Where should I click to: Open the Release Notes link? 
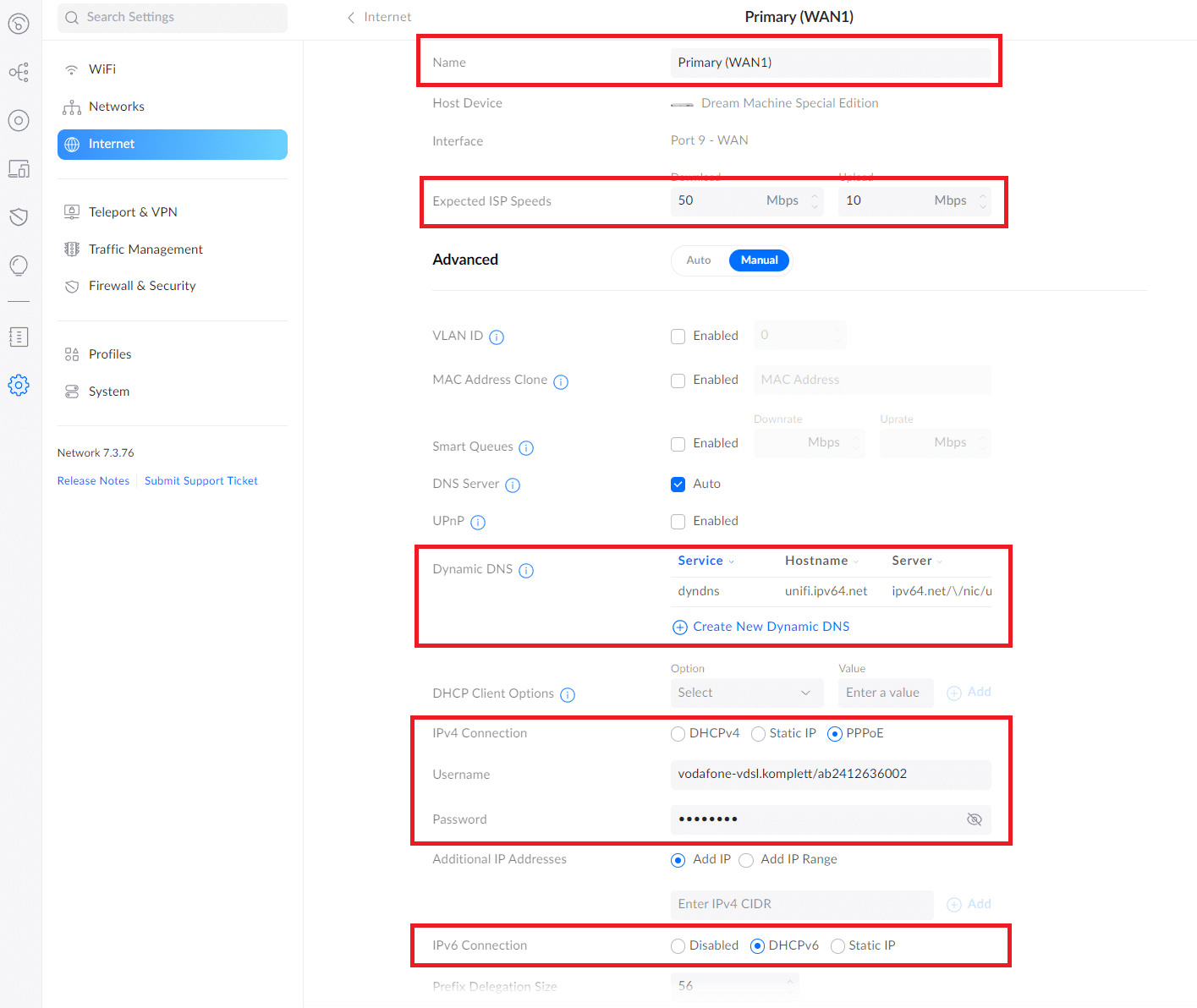93,480
